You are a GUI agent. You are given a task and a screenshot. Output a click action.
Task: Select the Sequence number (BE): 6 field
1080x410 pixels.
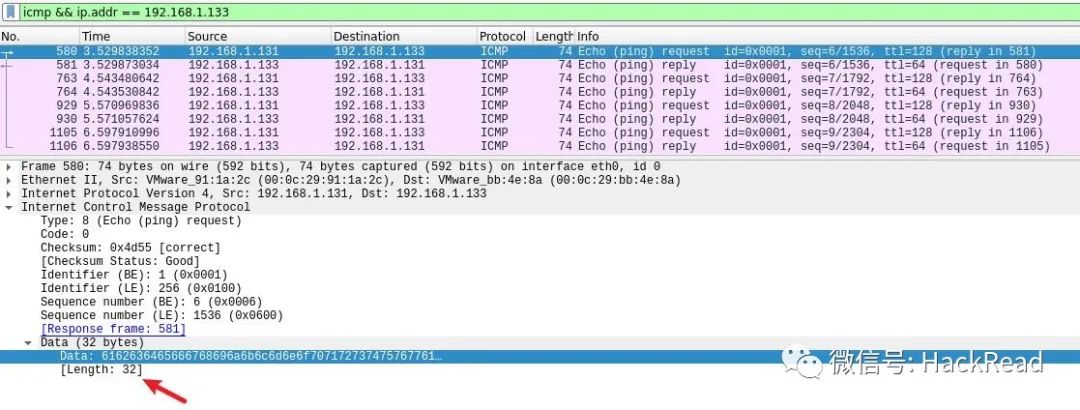[x=152, y=302]
